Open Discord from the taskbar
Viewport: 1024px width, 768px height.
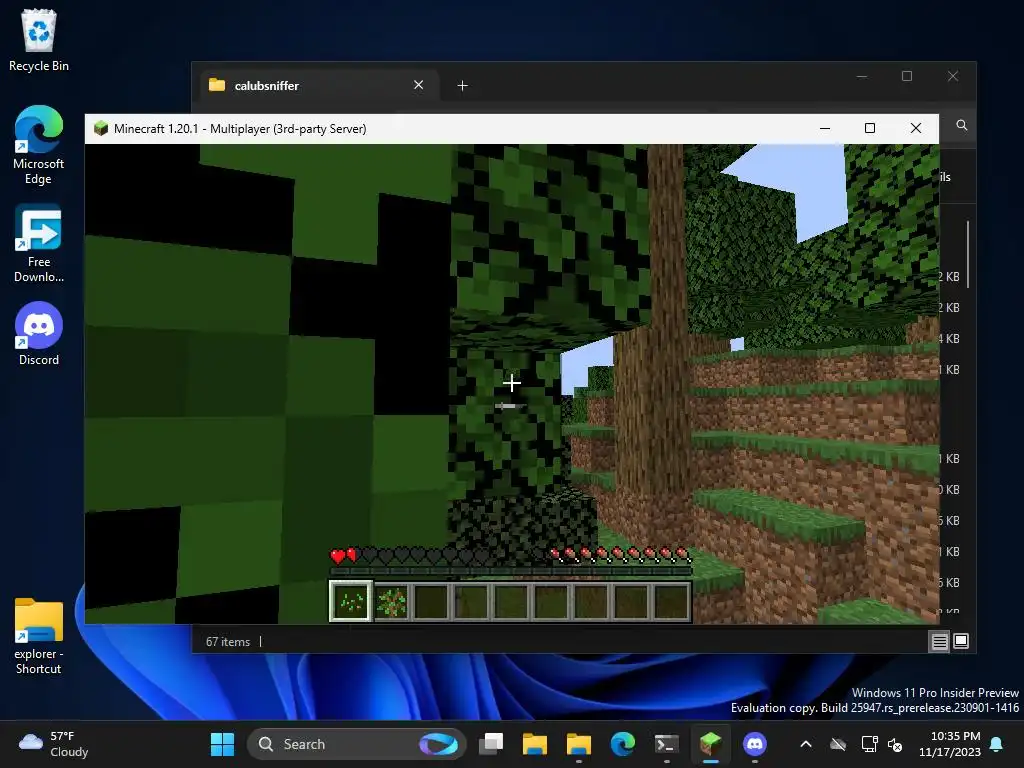[x=755, y=744]
